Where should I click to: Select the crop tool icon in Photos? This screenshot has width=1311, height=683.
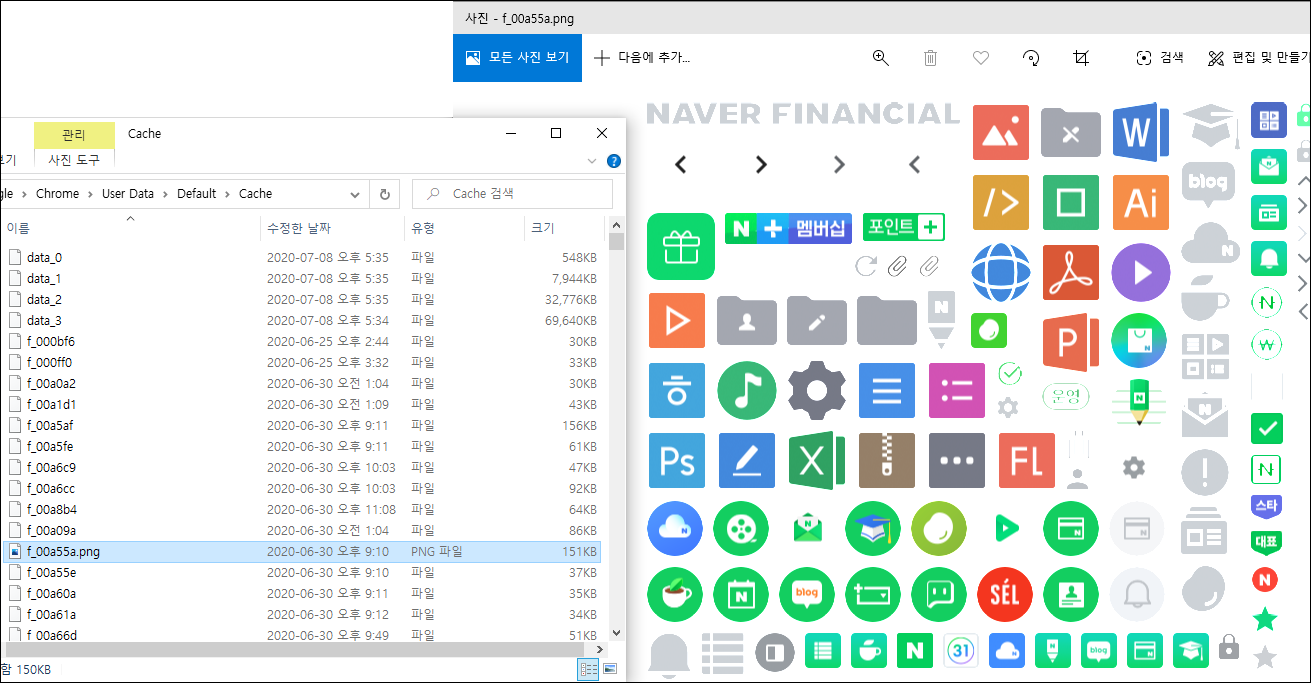tap(1081, 58)
